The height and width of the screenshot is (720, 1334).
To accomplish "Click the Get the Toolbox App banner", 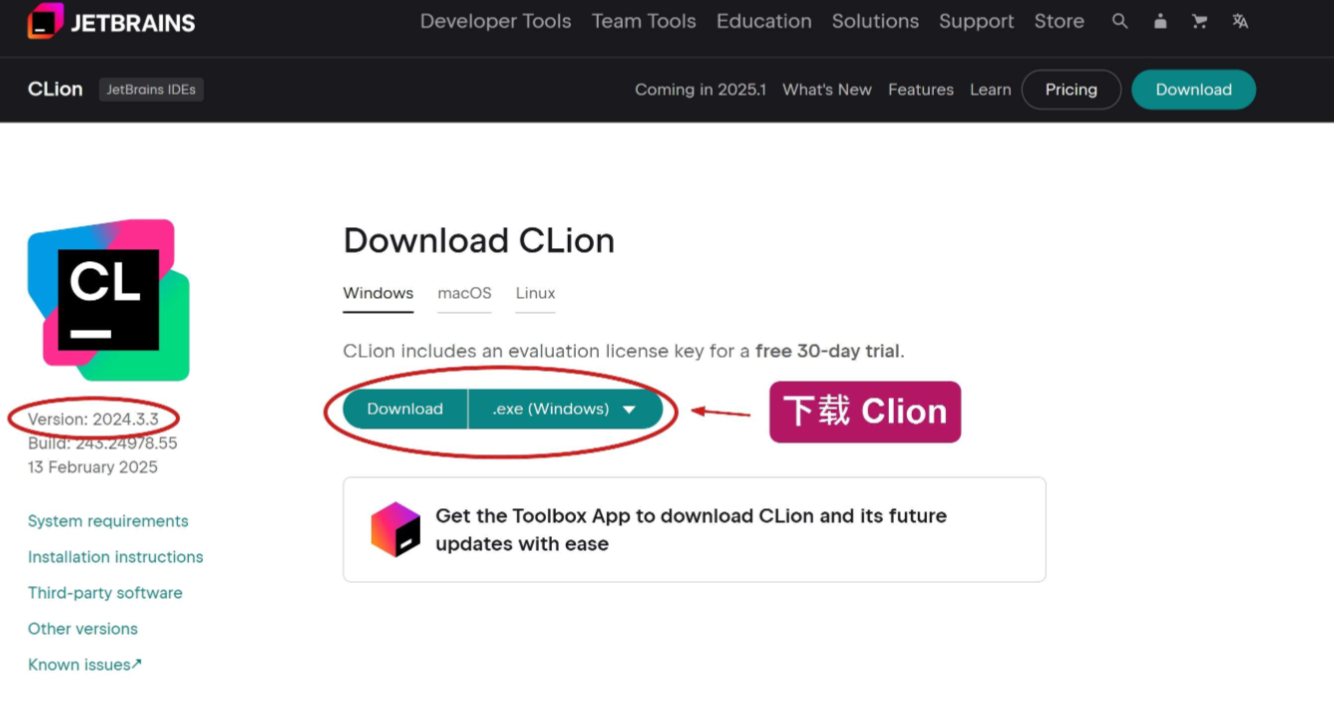I will pyautogui.click(x=694, y=529).
